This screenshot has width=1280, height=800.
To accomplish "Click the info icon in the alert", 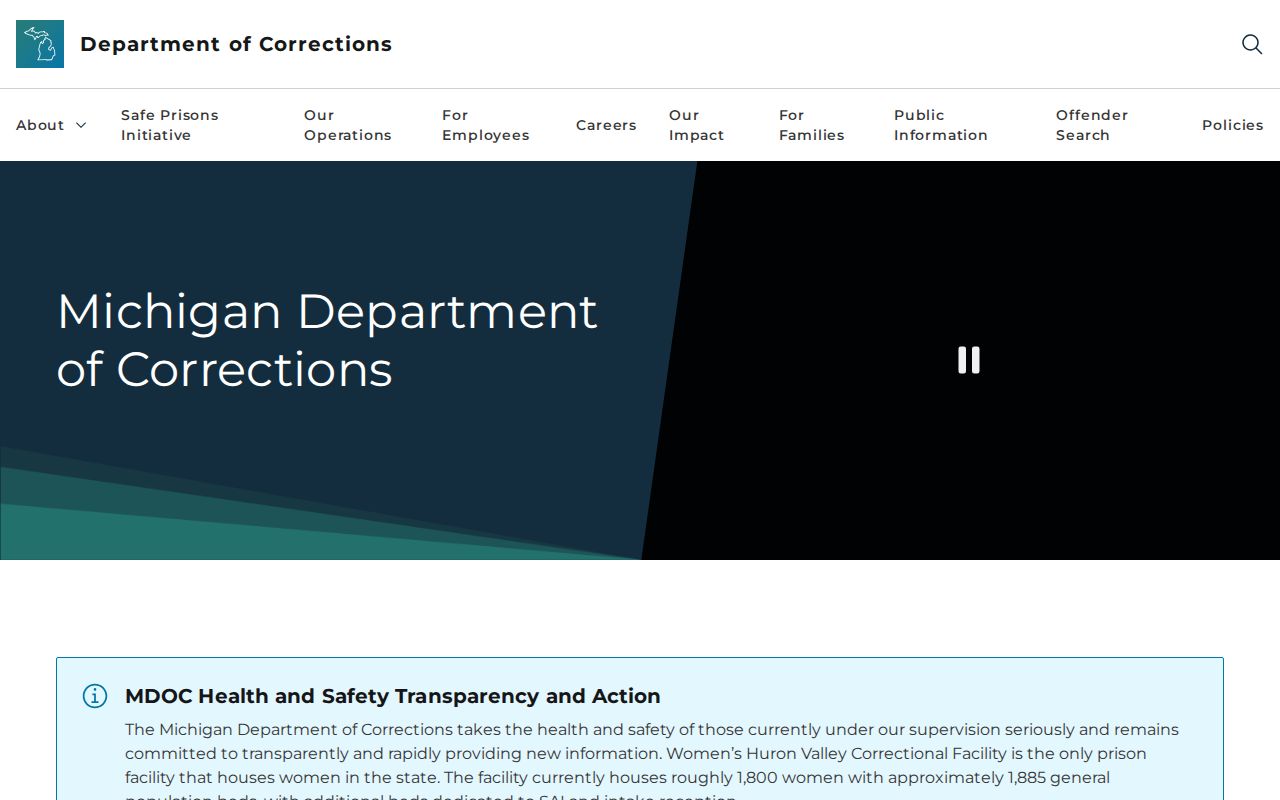I will click(95, 696).
